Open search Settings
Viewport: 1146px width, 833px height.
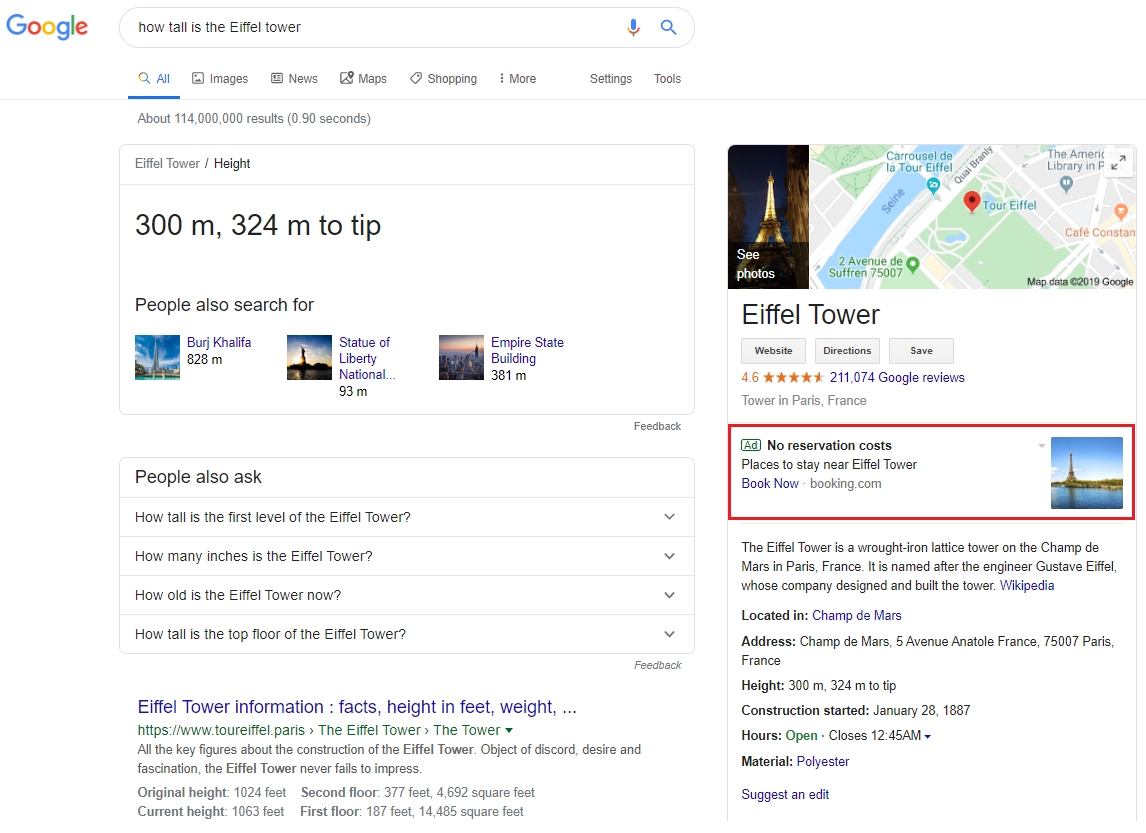tap(610, 78)
